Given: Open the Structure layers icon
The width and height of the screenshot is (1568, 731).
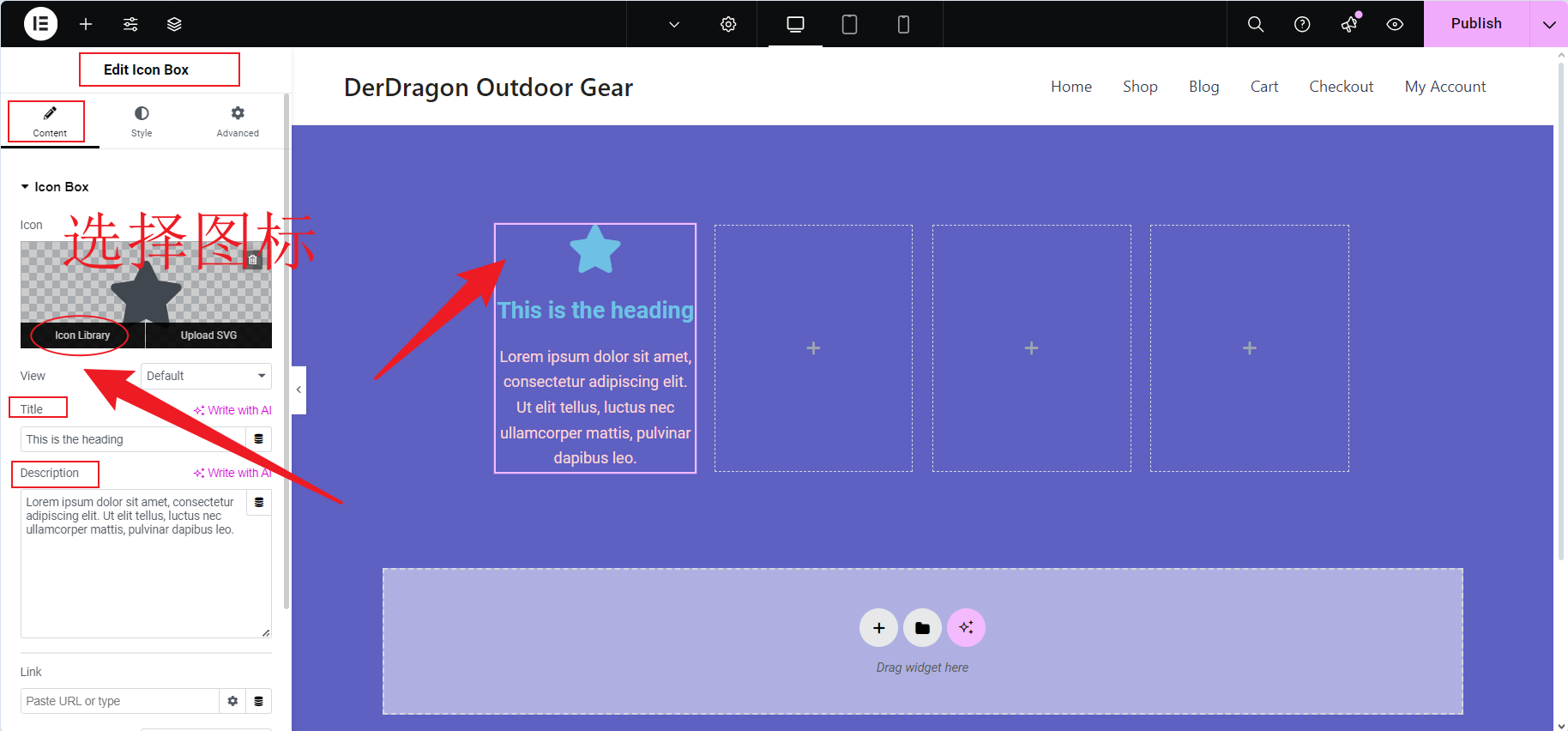Looking at the screenshot, I should tap(174, 24).
